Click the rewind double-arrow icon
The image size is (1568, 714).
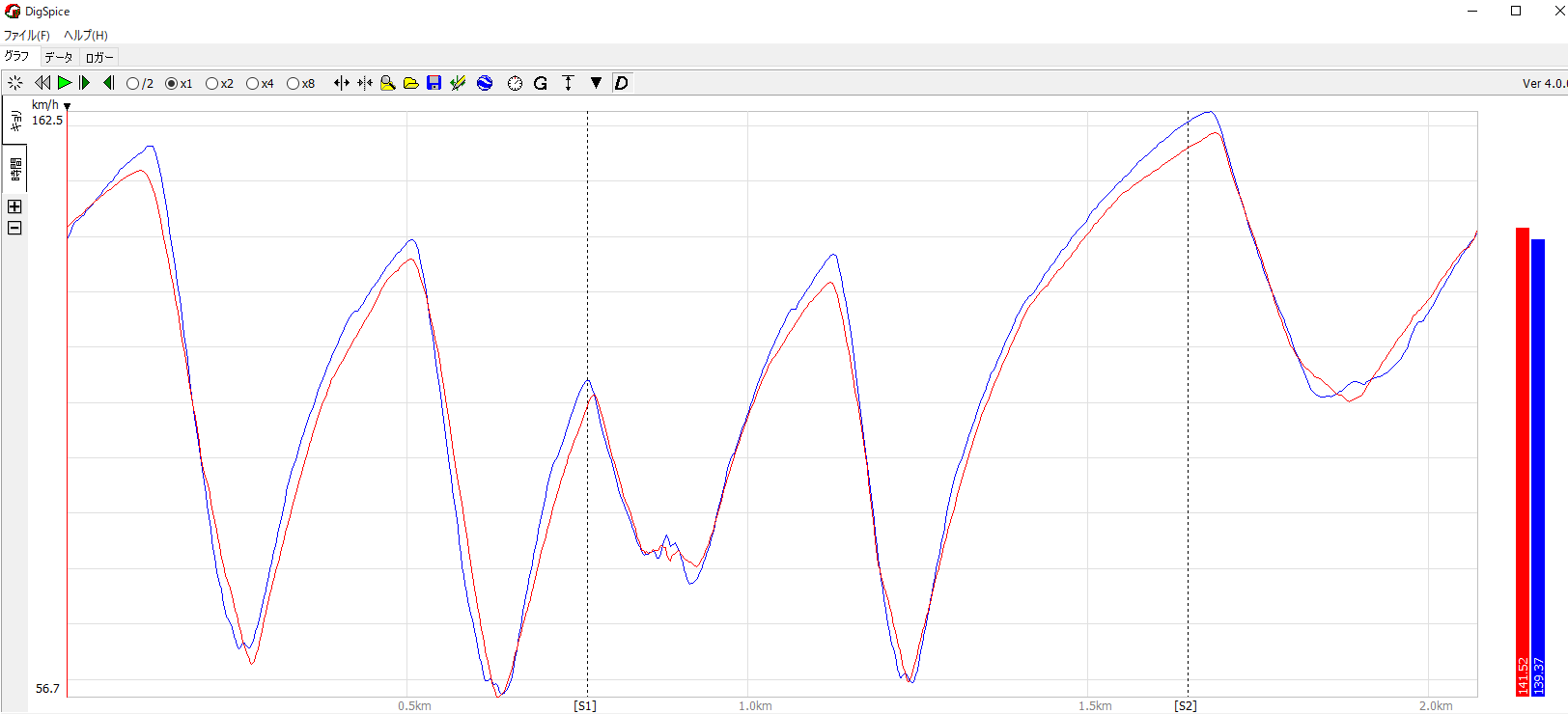point(42,83)
